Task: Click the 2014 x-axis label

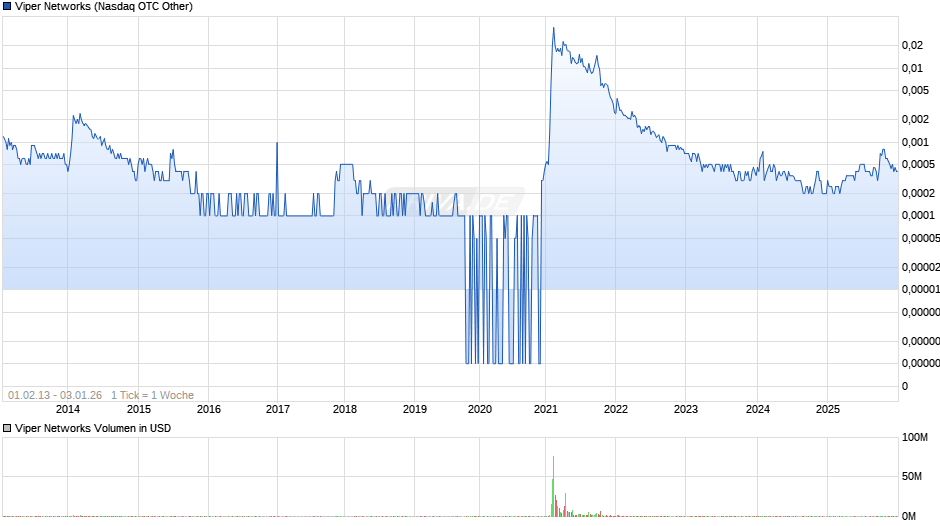Action: pos(68,409)
